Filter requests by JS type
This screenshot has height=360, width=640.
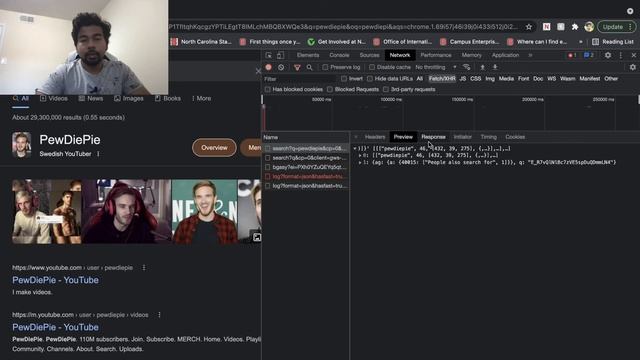click(x=462, y=79)
